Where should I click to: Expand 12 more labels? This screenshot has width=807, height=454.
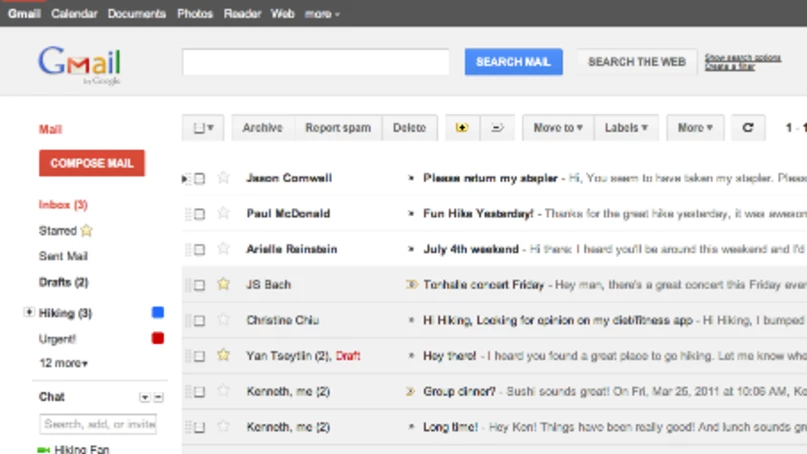click(63, 363)
